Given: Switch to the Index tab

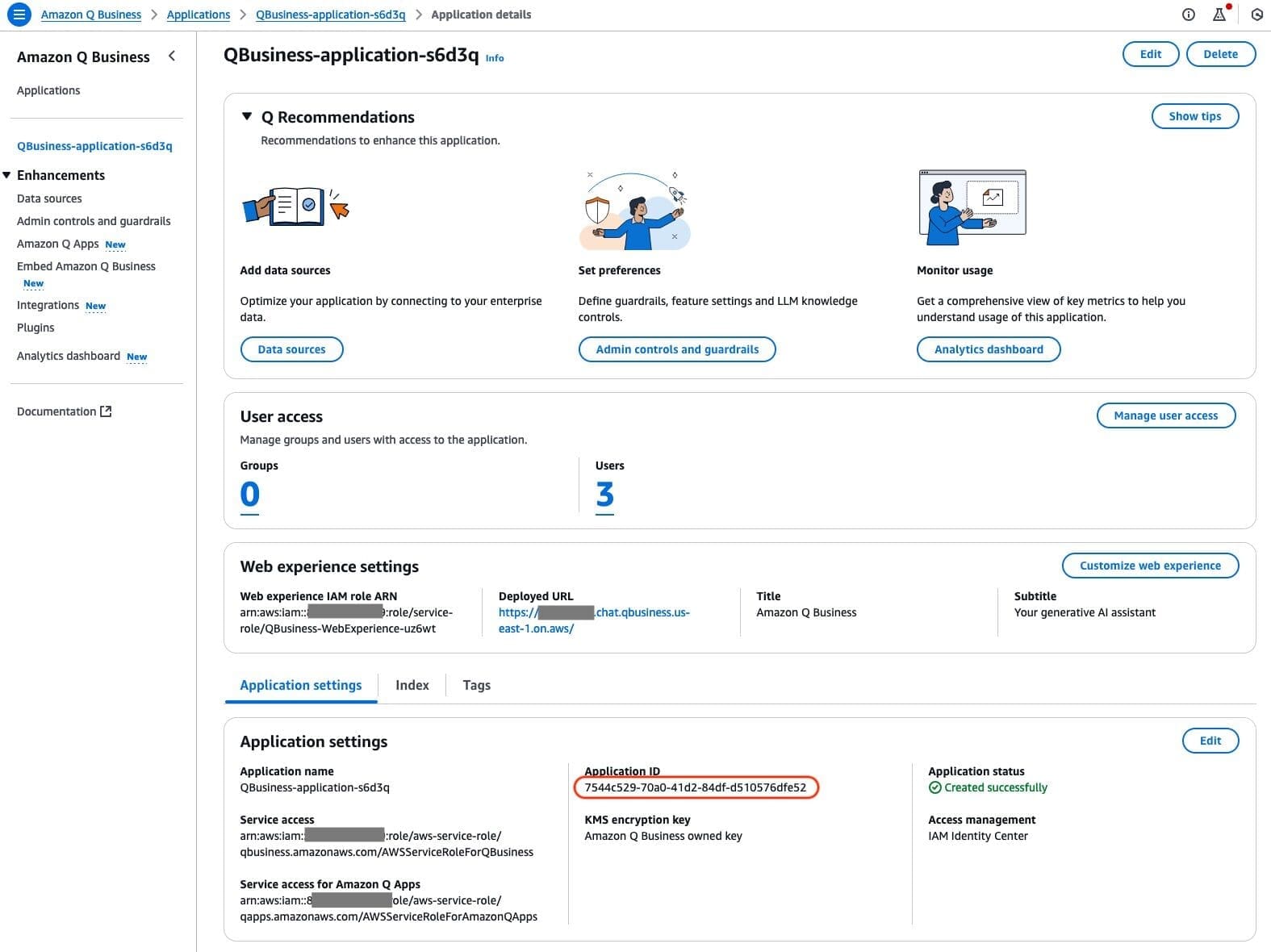Looking at the screenshot, I should tap(412, 685).
